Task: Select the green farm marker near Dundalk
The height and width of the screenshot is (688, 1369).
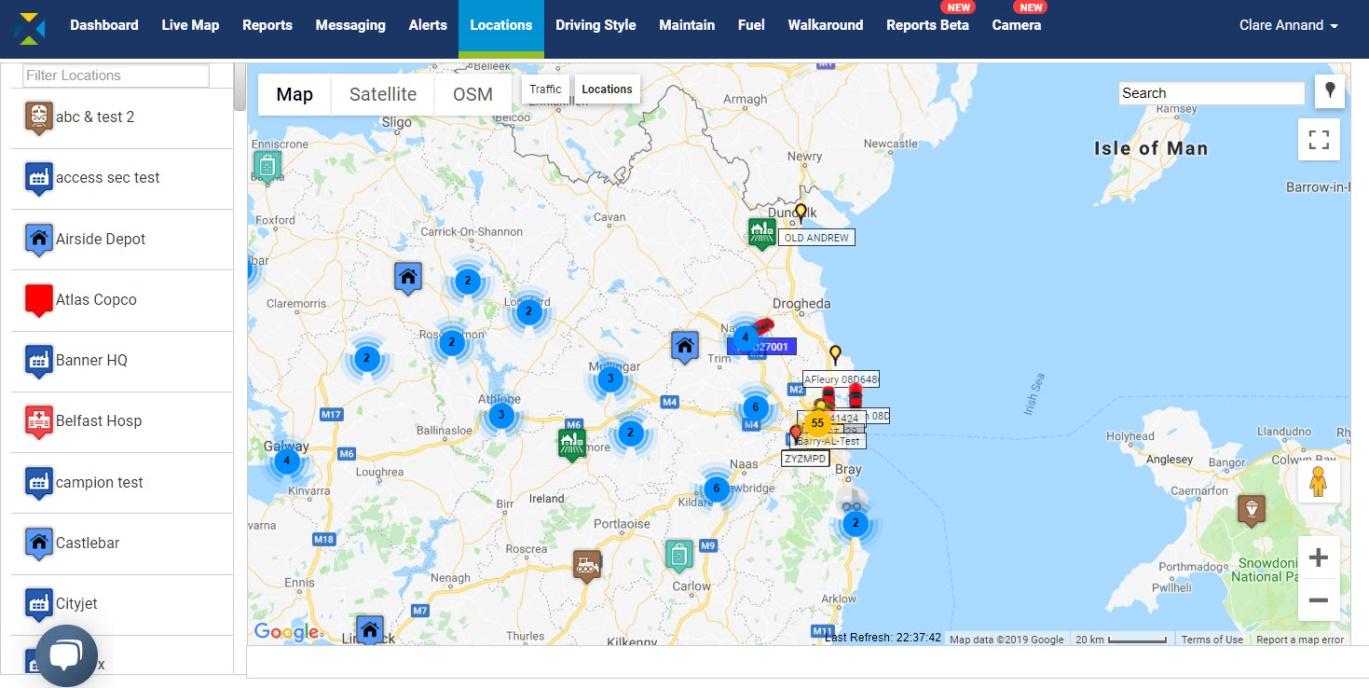Action: coord(762,234)
